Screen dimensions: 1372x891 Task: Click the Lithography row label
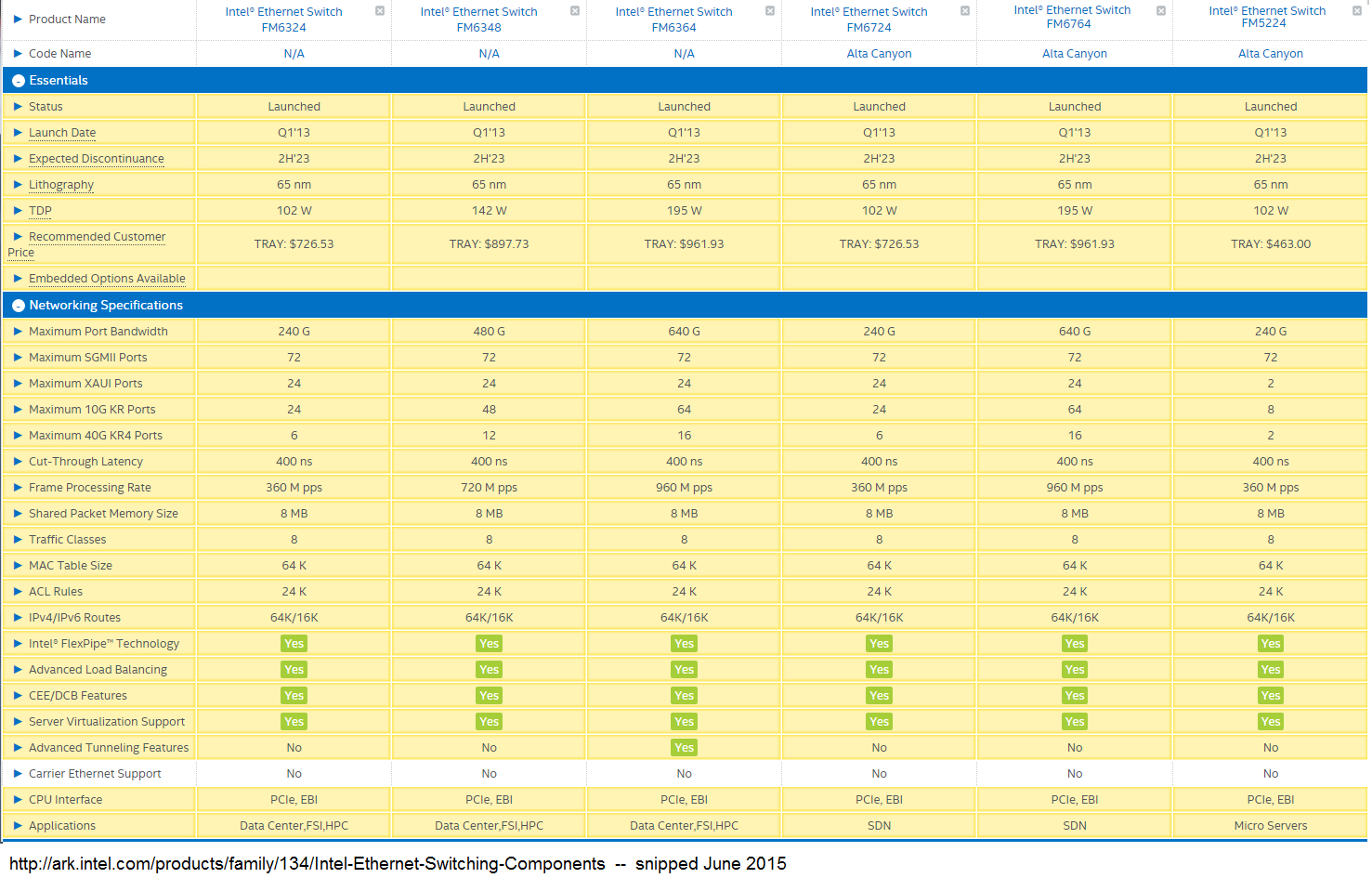(x=61, y=185)
